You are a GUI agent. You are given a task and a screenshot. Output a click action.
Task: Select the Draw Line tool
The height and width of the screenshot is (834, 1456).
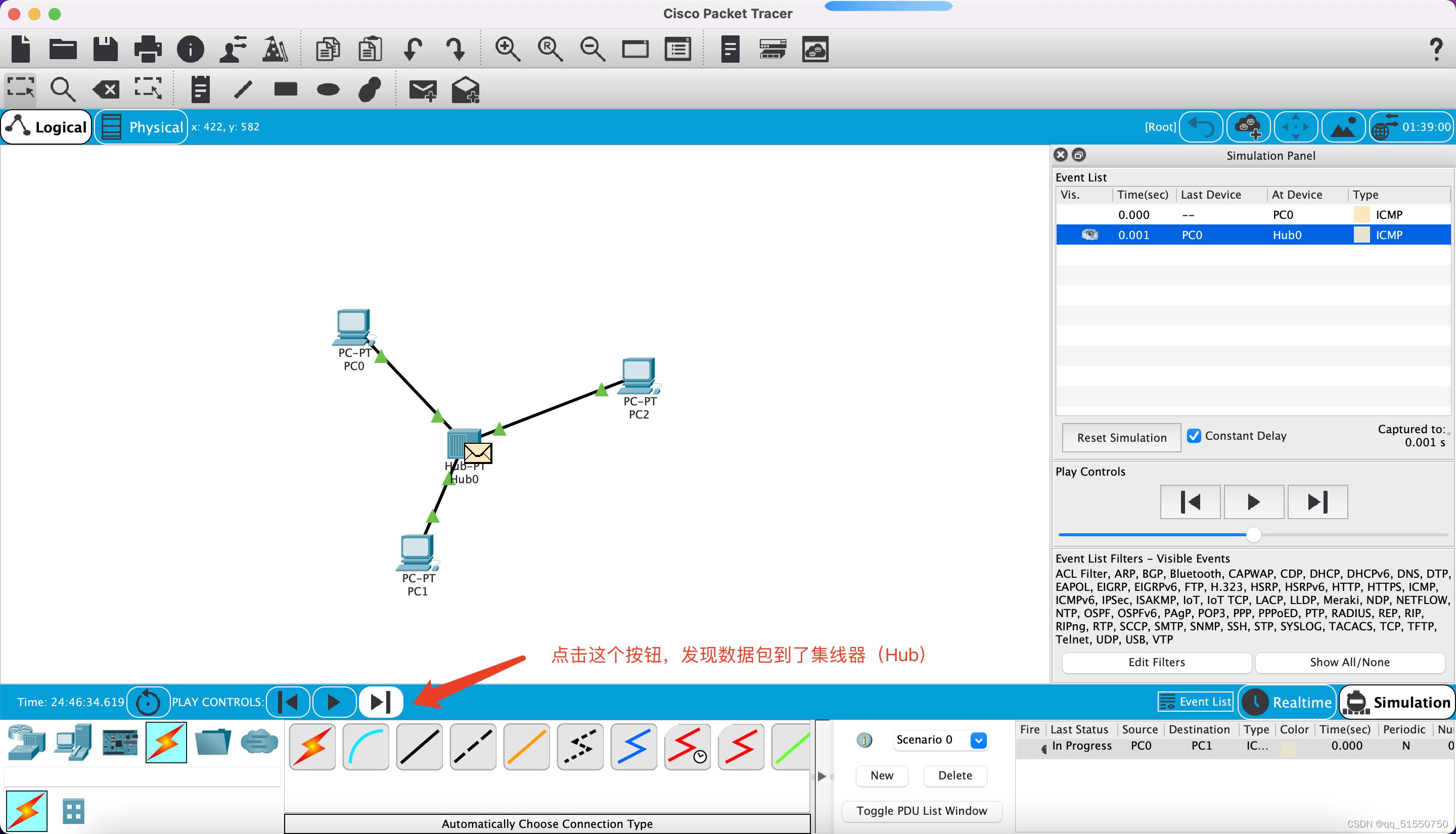(x=243, y=89)
